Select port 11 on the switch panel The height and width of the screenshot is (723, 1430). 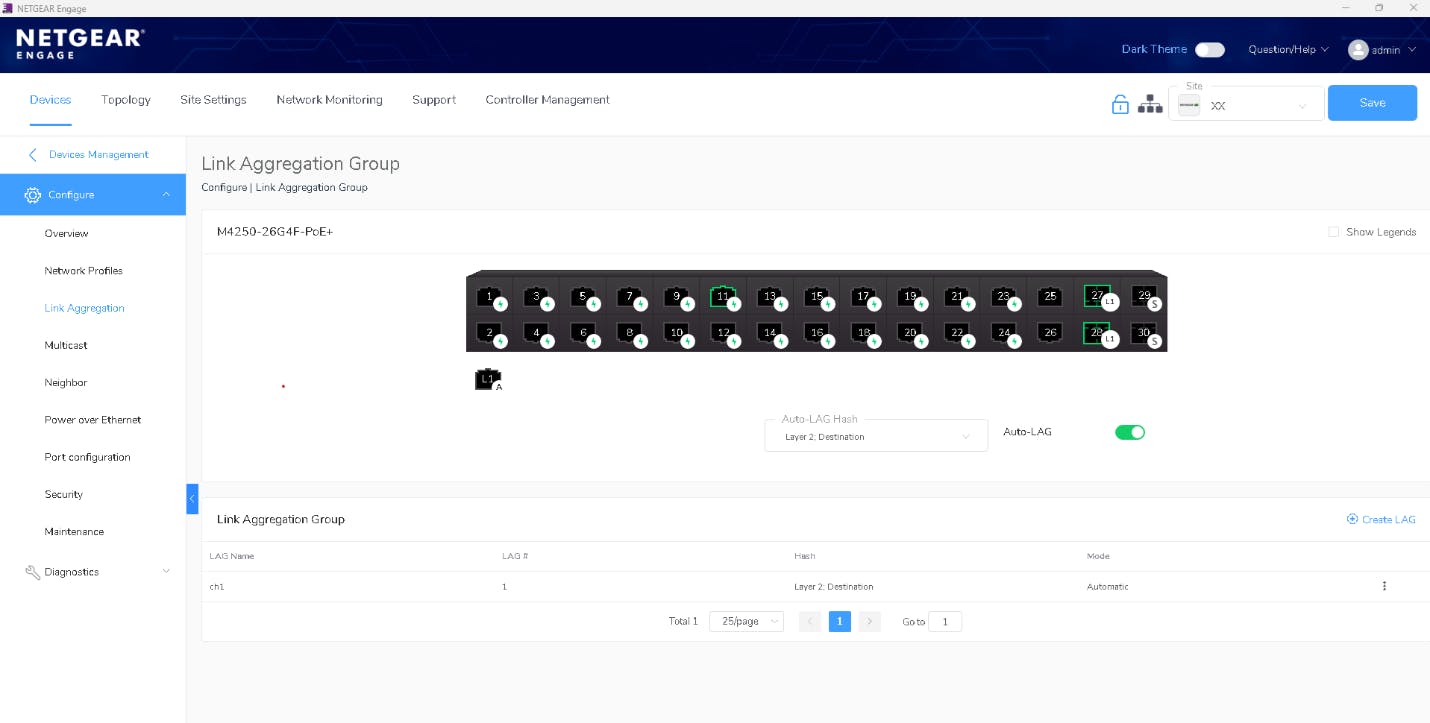(x=722, y=297)
